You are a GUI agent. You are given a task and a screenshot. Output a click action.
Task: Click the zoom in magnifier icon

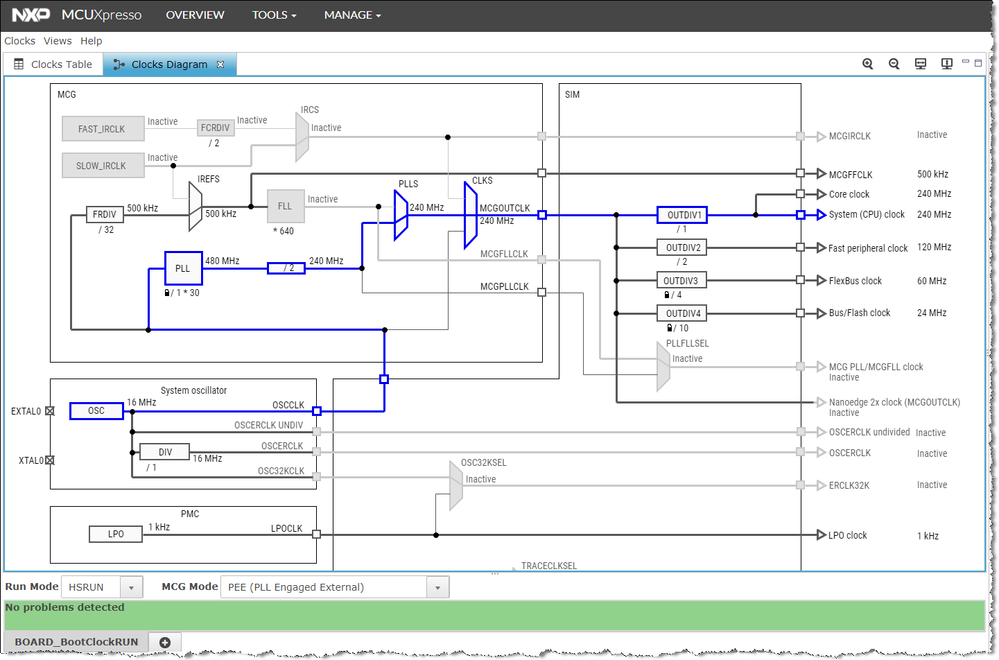tap(868, 64)
